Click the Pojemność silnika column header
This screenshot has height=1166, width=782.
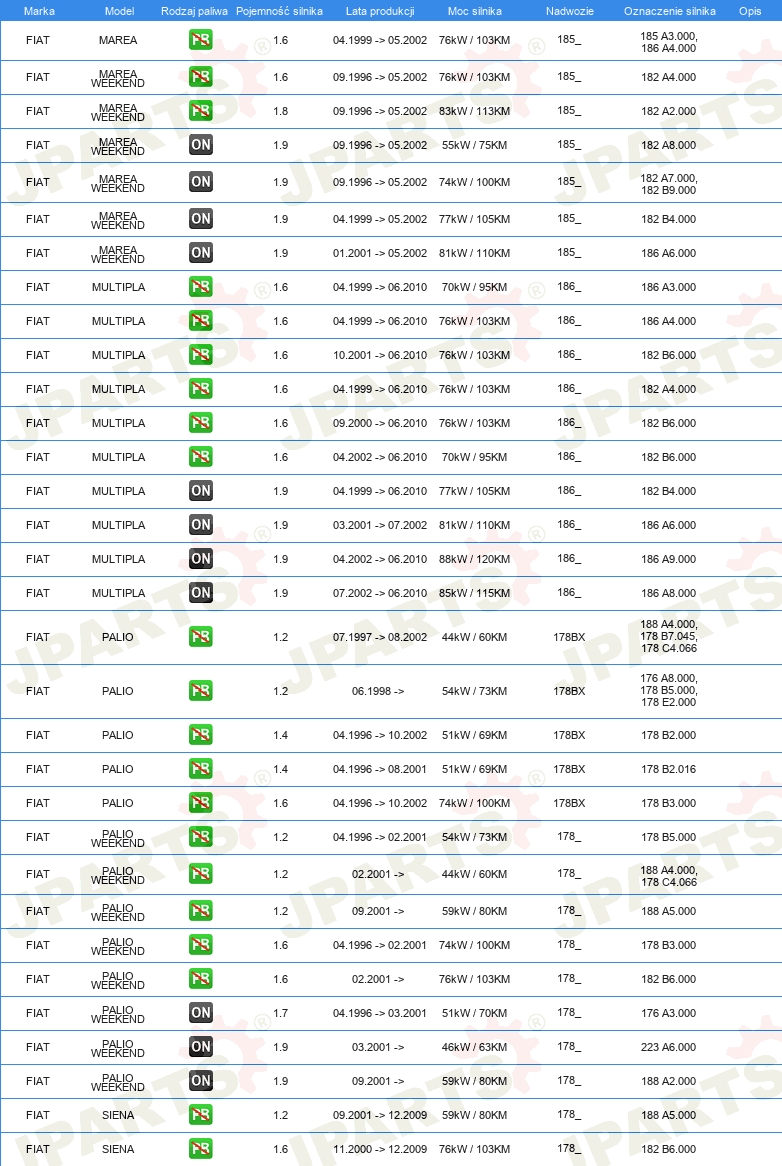[x=279, y=11]
